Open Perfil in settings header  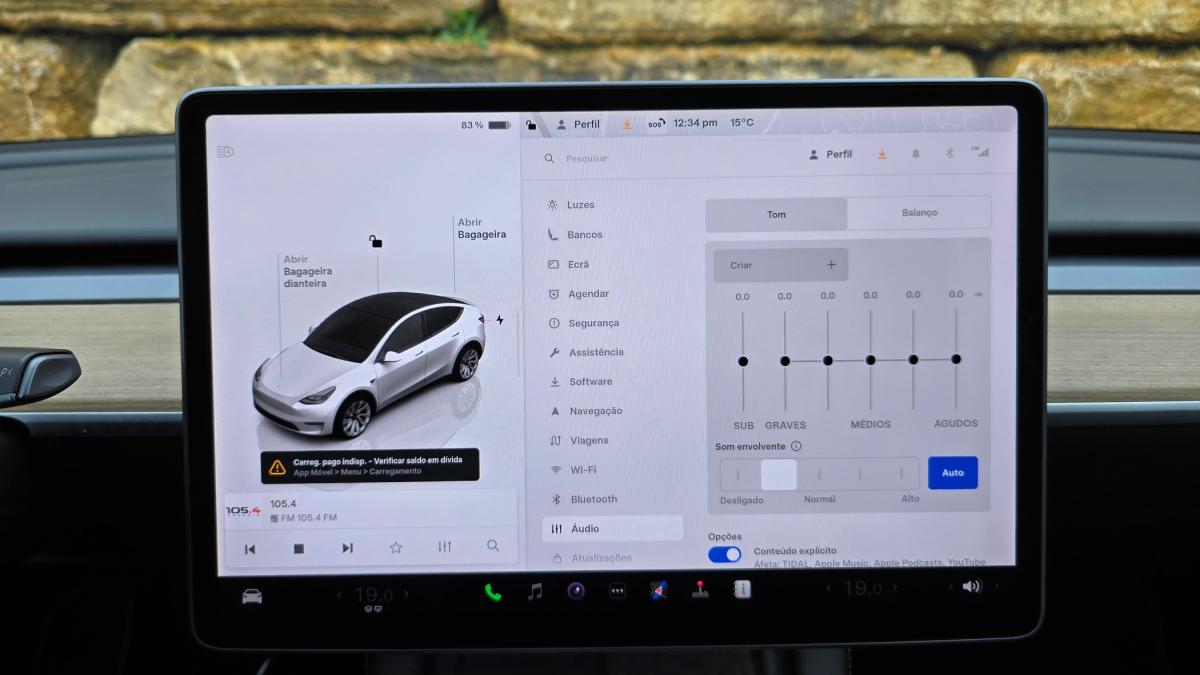830,154
